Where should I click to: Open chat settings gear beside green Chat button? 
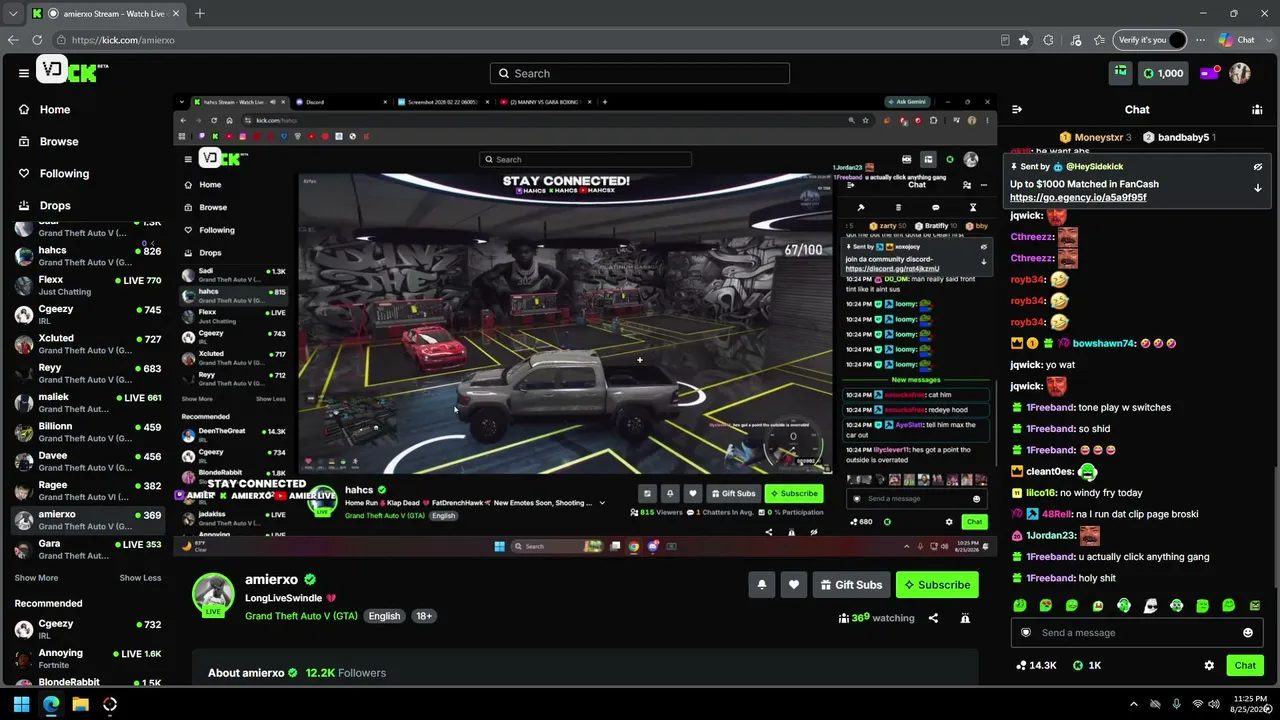[x=1209, y=666]
